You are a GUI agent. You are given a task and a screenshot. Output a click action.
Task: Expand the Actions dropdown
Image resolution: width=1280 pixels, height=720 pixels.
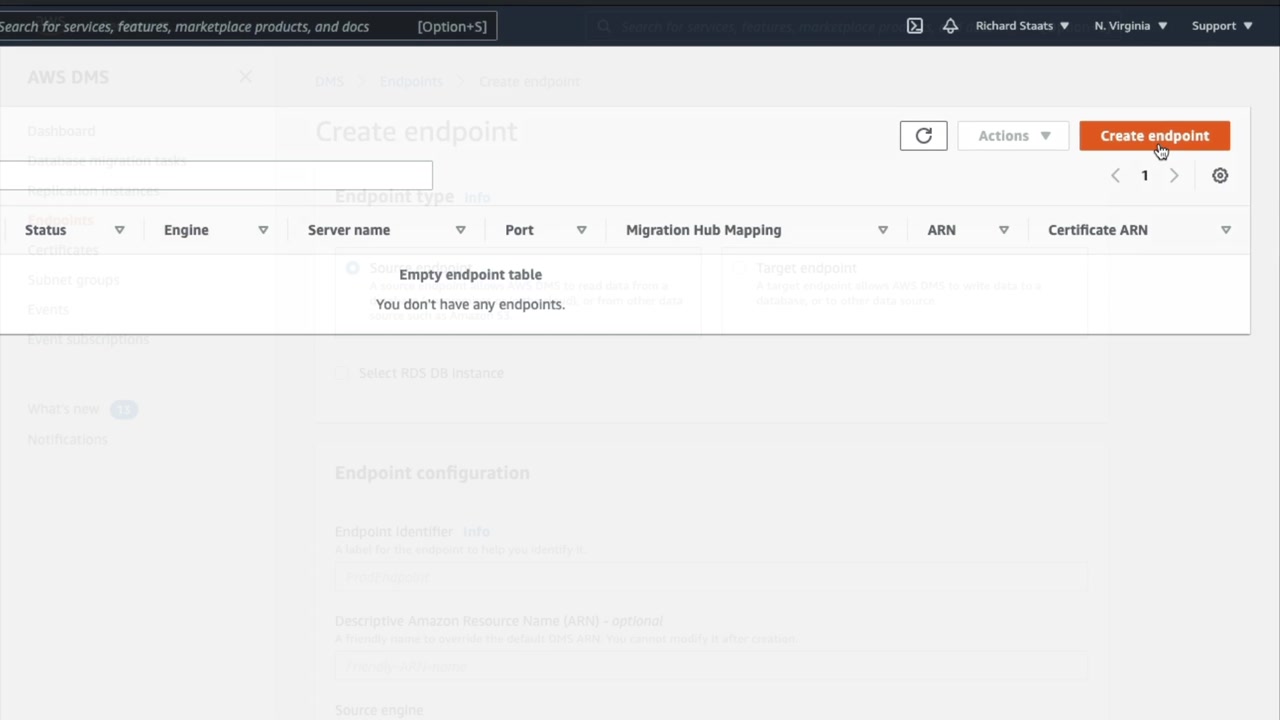click(1013, 136)
